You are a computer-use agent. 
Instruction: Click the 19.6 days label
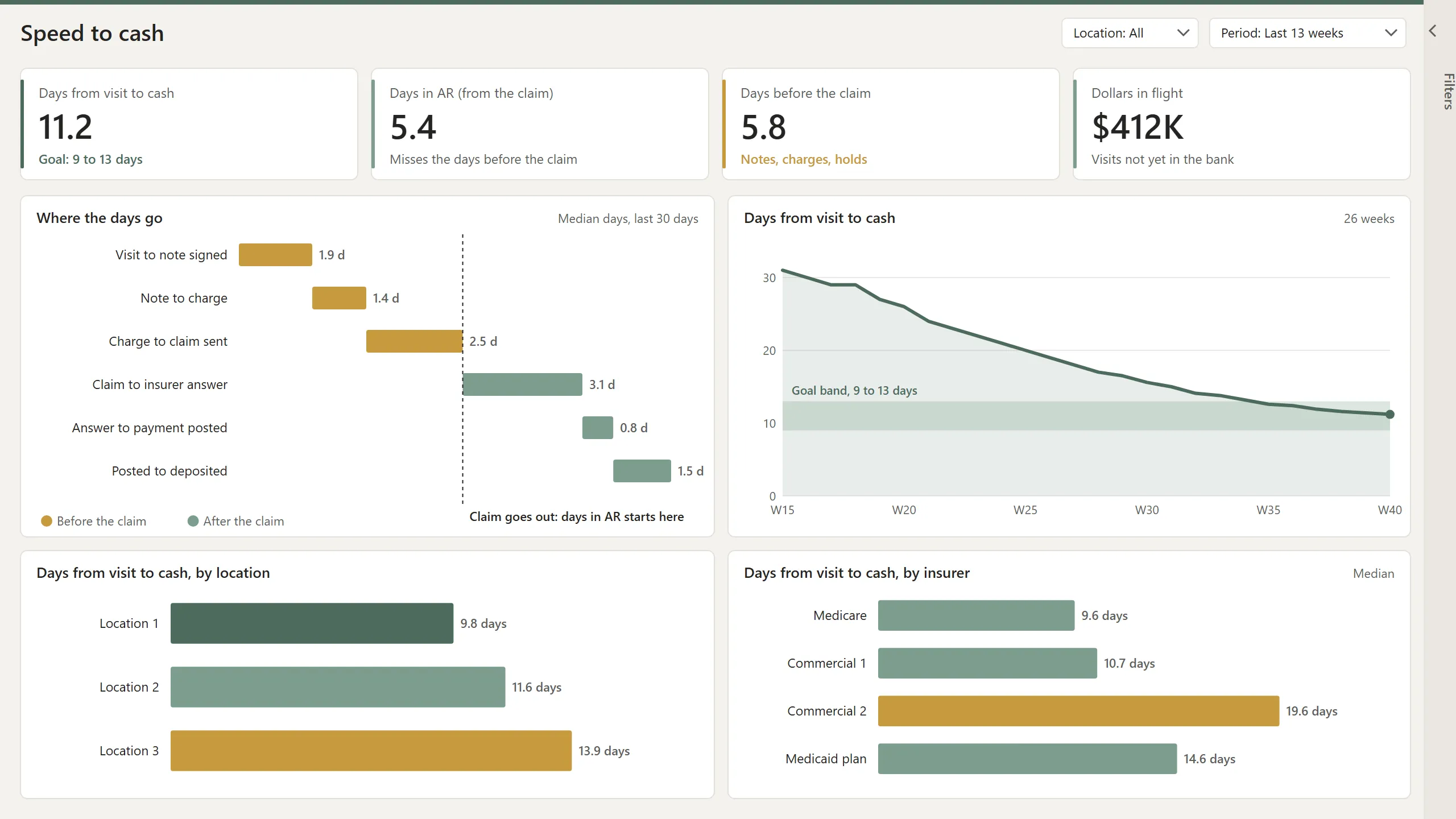[1312, 711]
